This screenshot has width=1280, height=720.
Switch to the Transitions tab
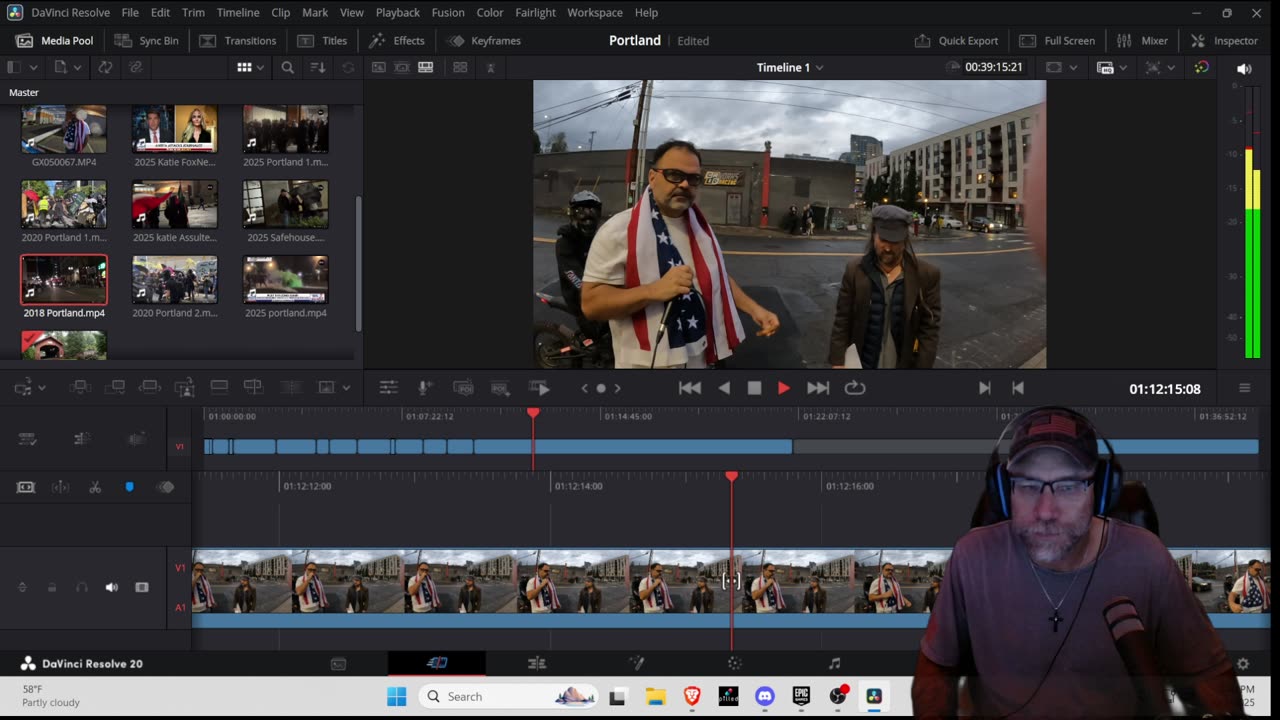[238, 40]
